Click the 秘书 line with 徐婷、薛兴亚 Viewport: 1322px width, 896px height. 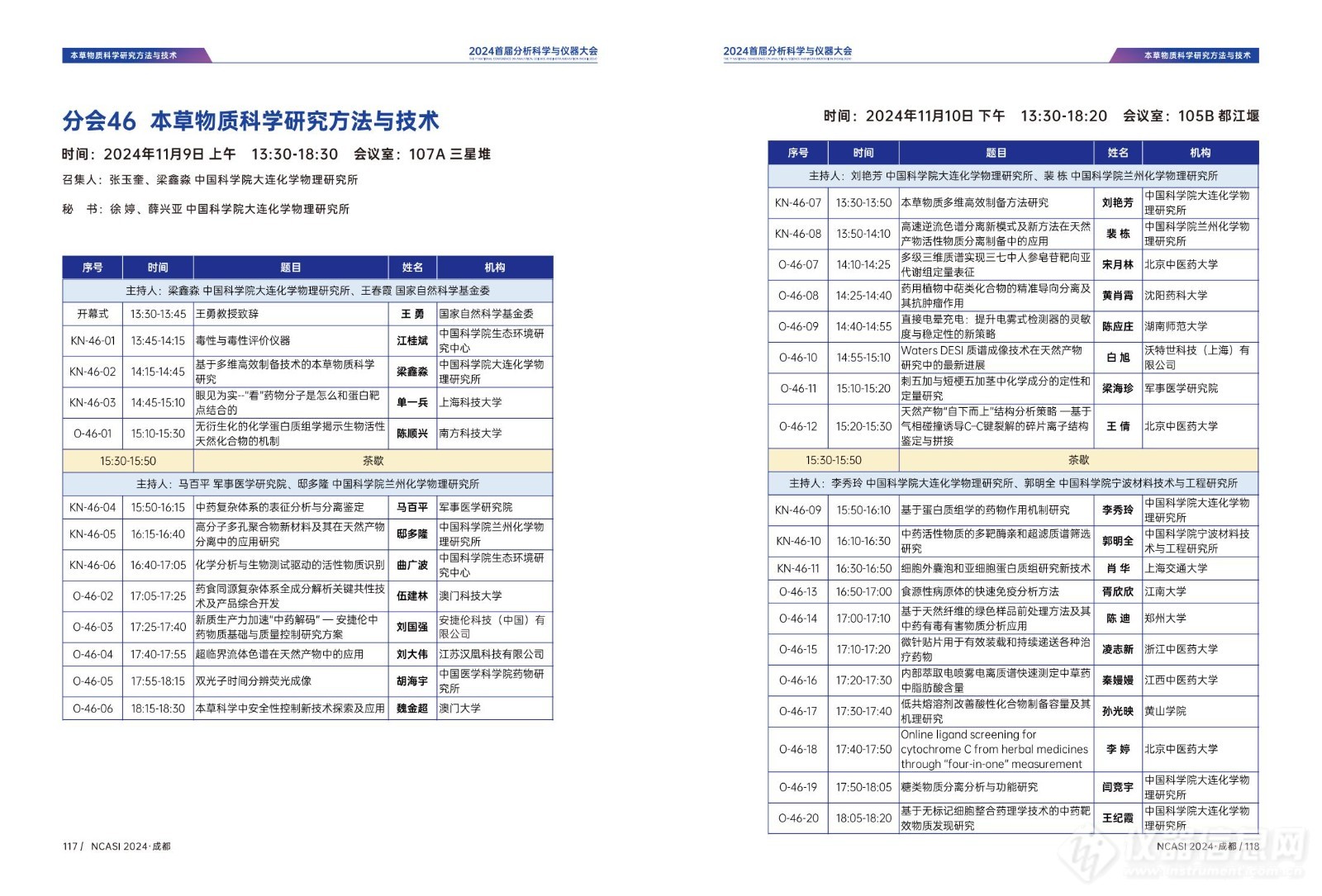206,209
